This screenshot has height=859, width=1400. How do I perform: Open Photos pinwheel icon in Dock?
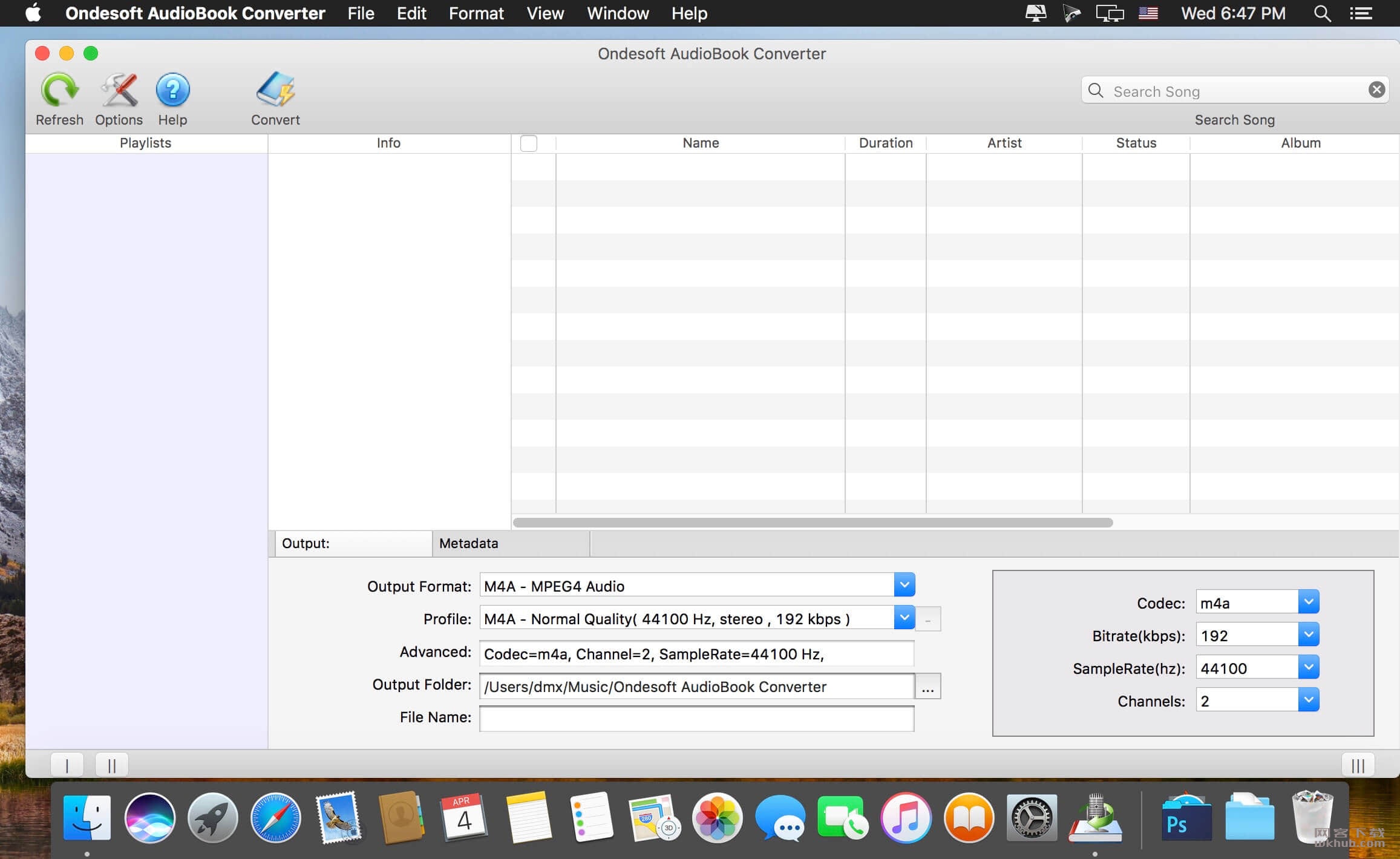(x=717, y=818)
